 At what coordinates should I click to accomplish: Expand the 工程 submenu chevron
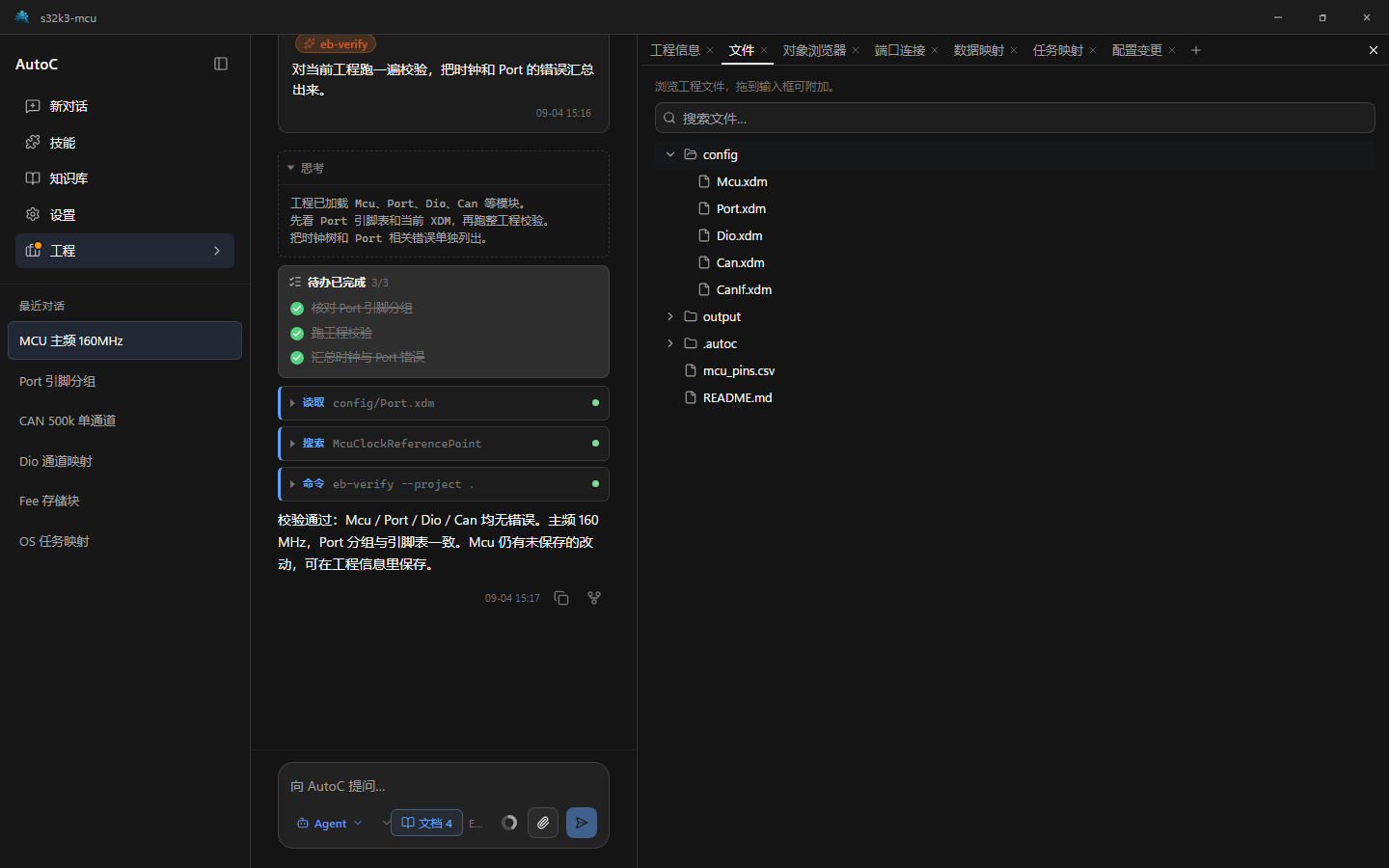pos(217,251)
